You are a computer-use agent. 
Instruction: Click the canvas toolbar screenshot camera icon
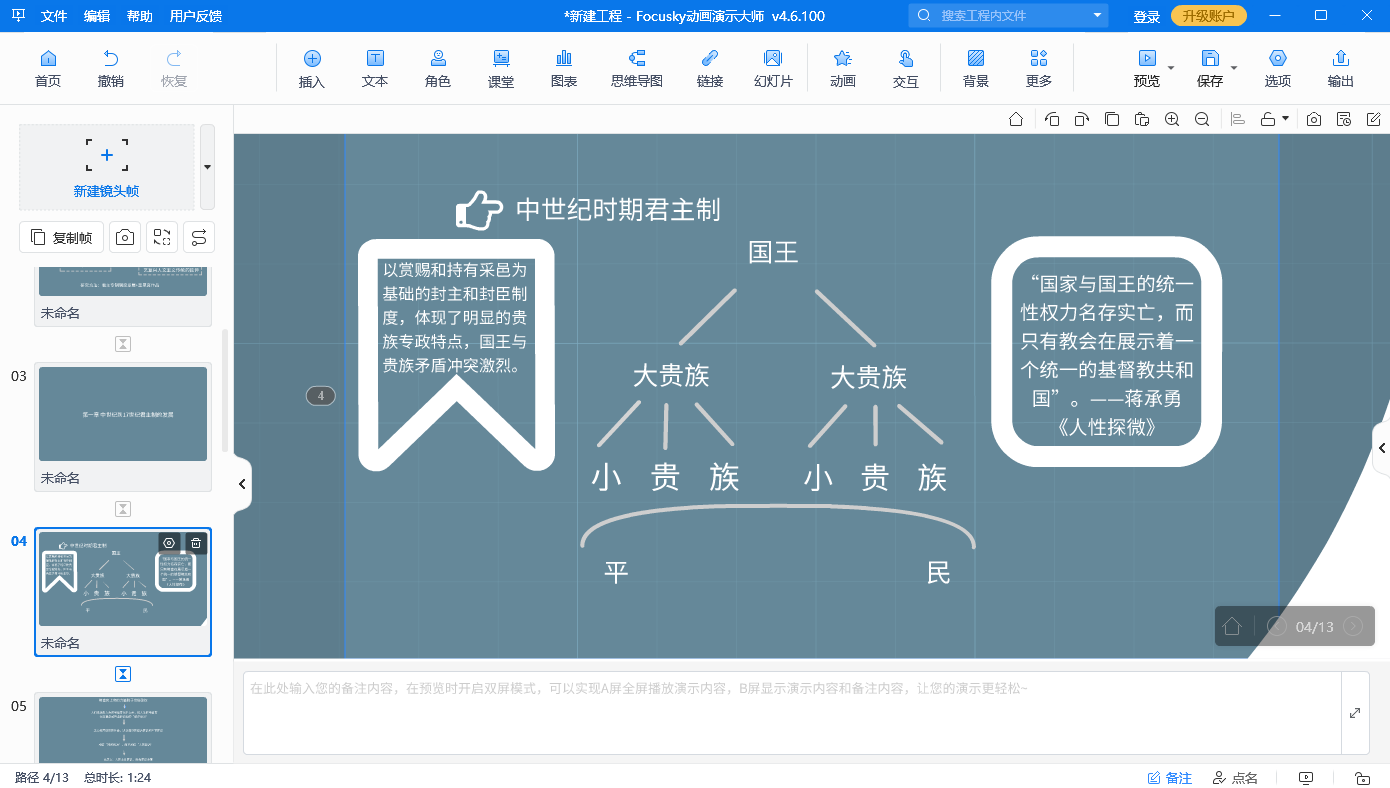coord(1314,119)
